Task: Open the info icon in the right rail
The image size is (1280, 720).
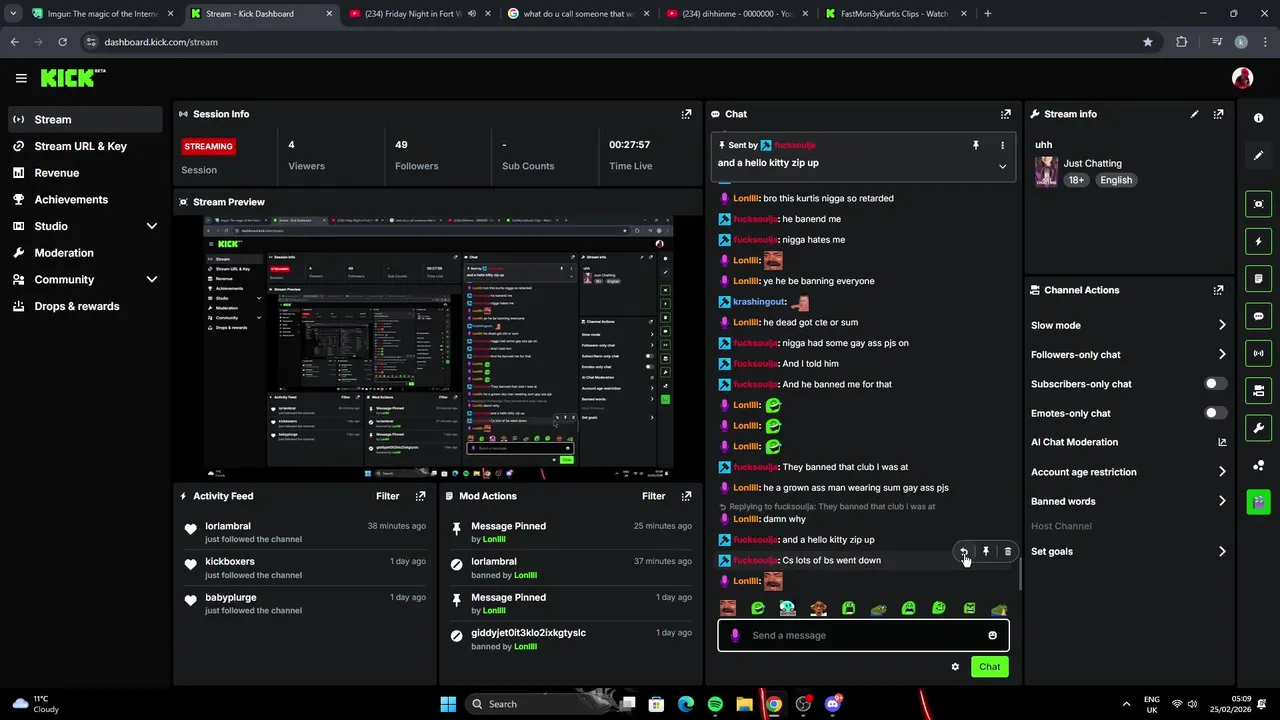Action: 1258,118
